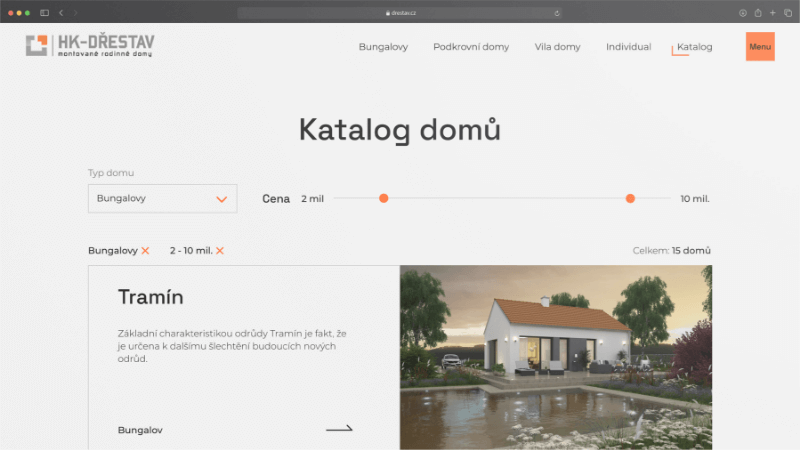The height and width of the screenshot is (450, 800).
Task: Open the Typ domu dropdown
Action: tap(162, 198)
